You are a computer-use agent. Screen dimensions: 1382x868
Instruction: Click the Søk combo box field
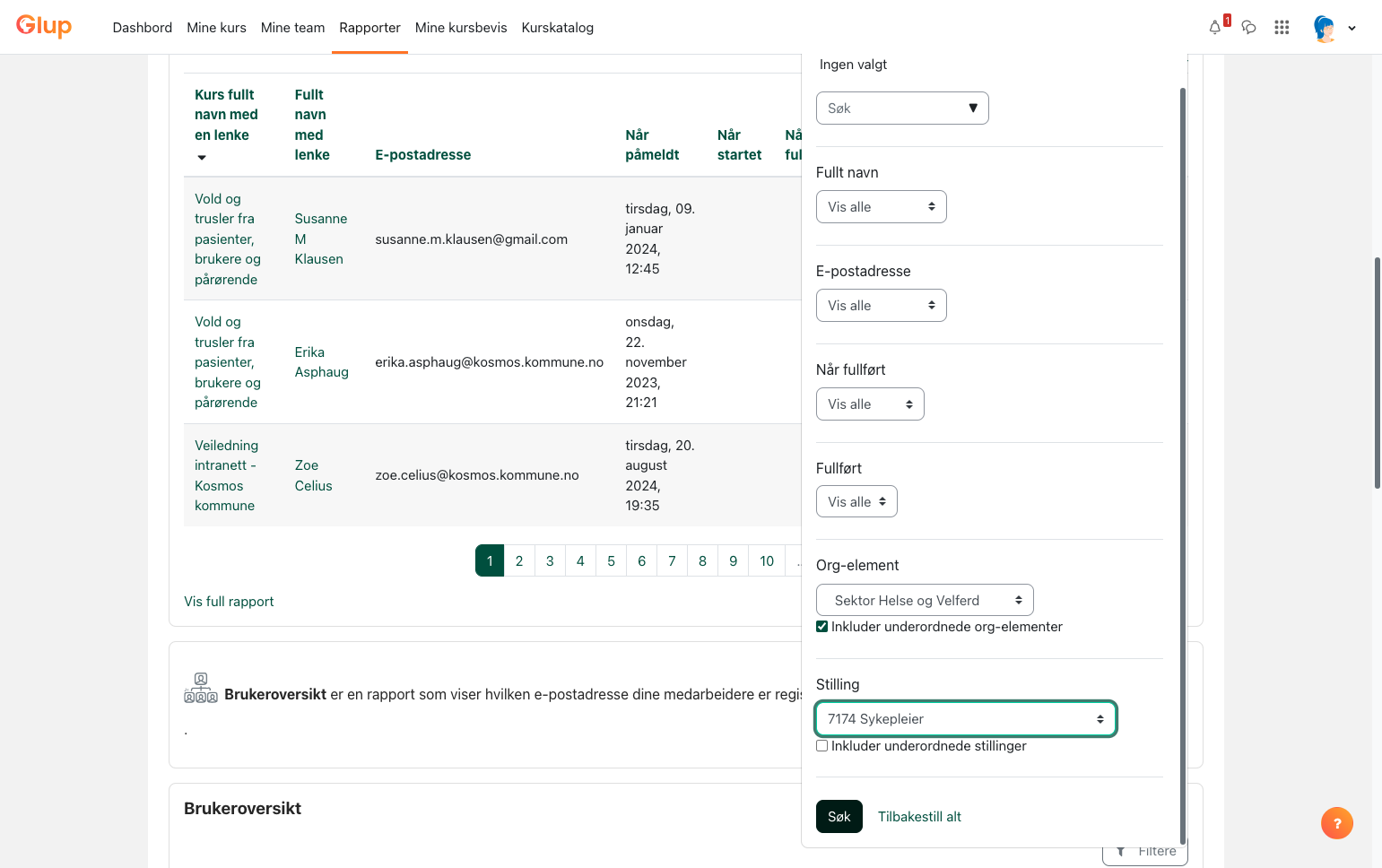902,108
